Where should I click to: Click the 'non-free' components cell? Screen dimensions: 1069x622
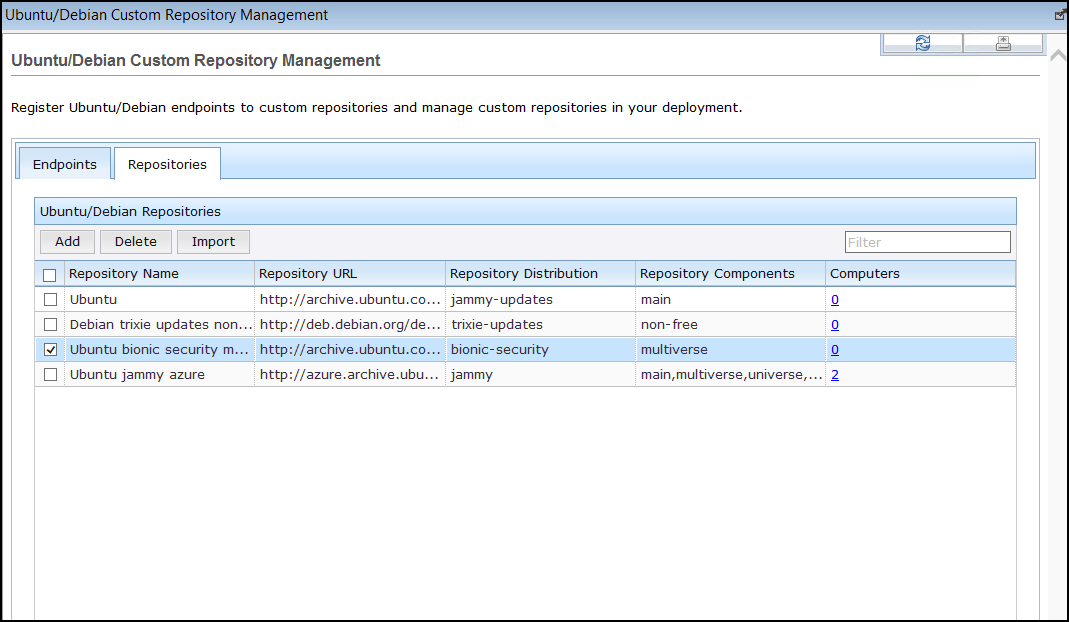[730, 325]
